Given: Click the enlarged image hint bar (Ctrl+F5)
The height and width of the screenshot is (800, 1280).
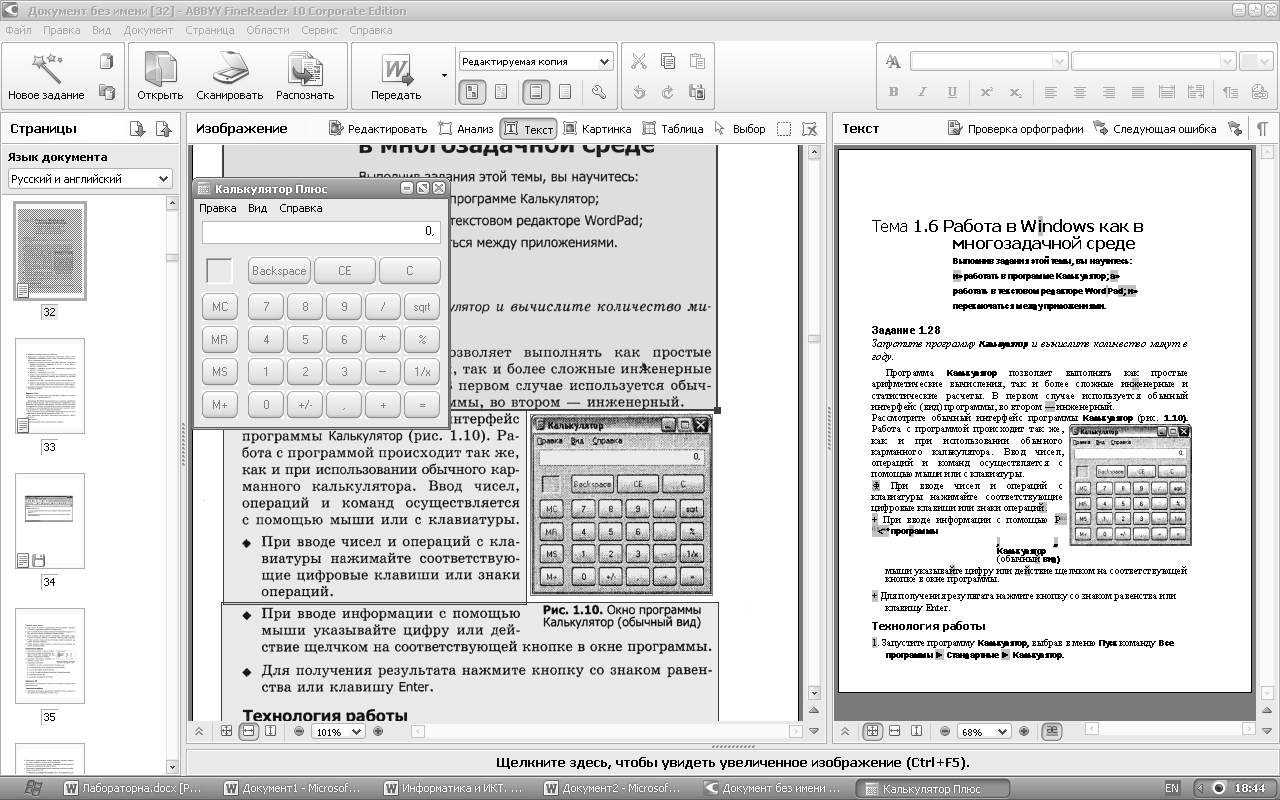Looking at the screenshot, I should click(x=731, y=763).
